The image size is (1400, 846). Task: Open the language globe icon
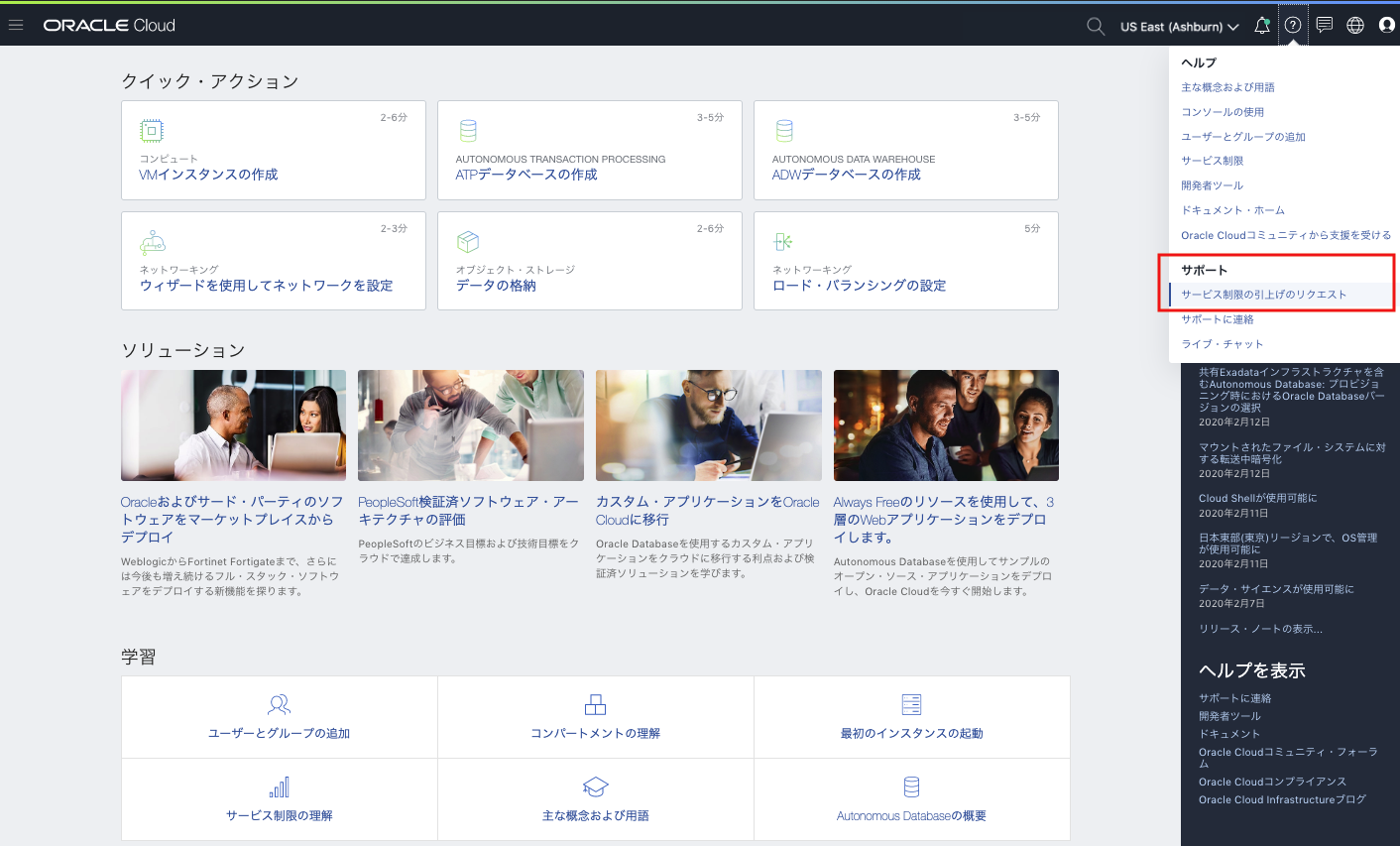[1355, 26]
